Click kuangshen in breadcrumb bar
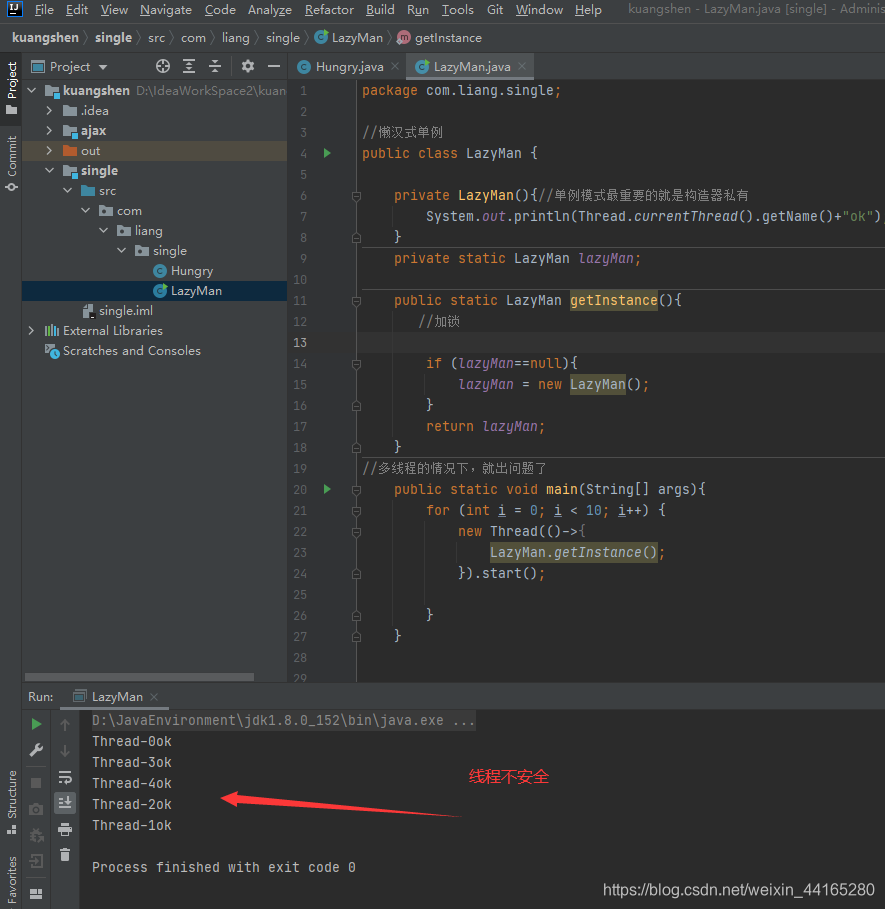 45,38
